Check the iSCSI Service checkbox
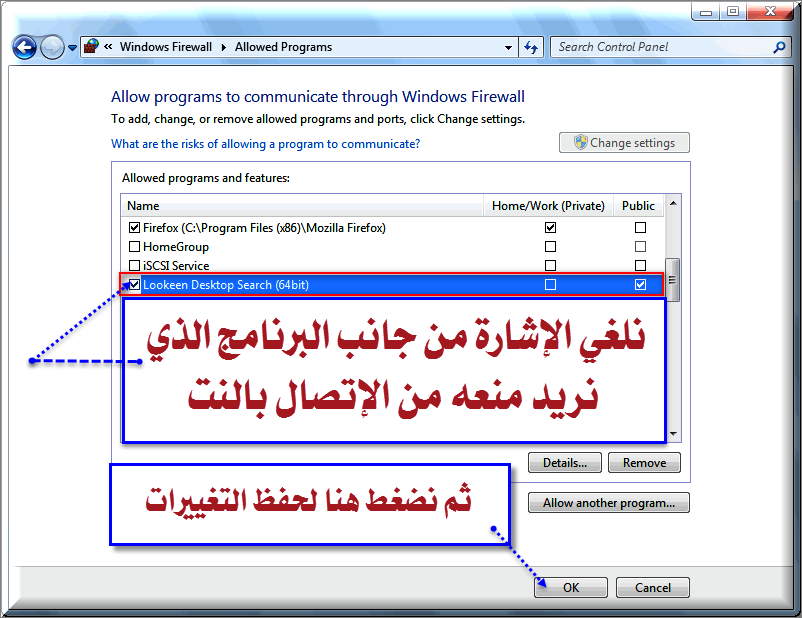This screenshot has width=802, height=618. coord(134,265)
